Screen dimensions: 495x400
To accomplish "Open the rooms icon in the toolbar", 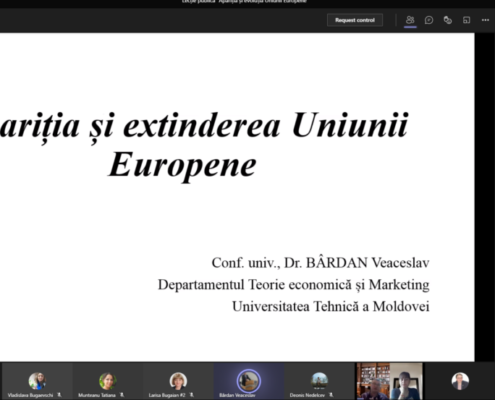I will pos(466,20).
